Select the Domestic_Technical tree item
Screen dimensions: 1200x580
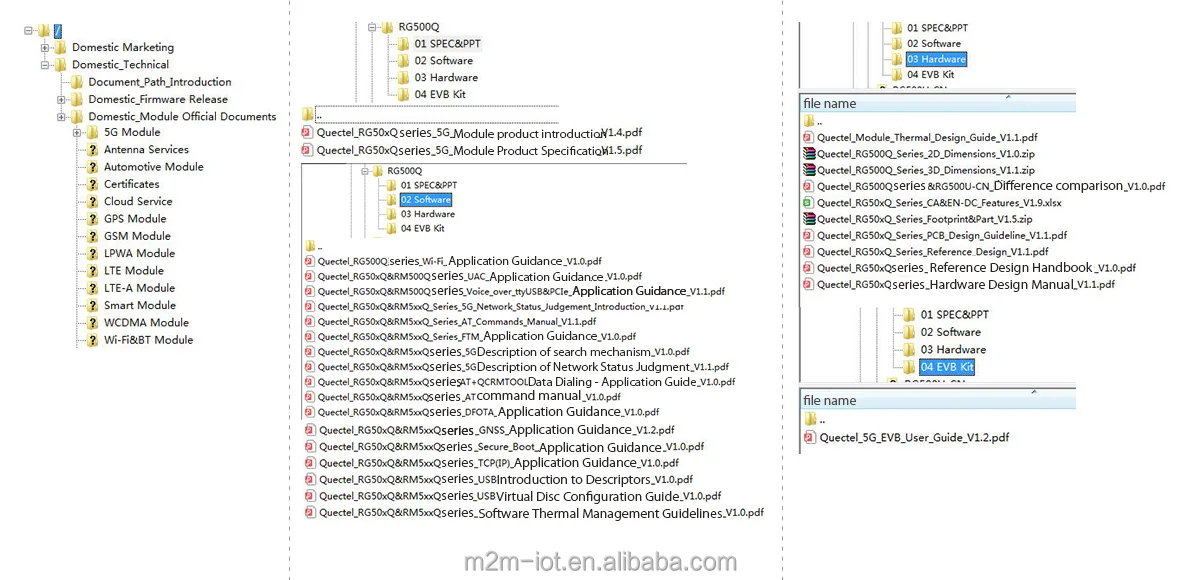[x=120, y=65]
